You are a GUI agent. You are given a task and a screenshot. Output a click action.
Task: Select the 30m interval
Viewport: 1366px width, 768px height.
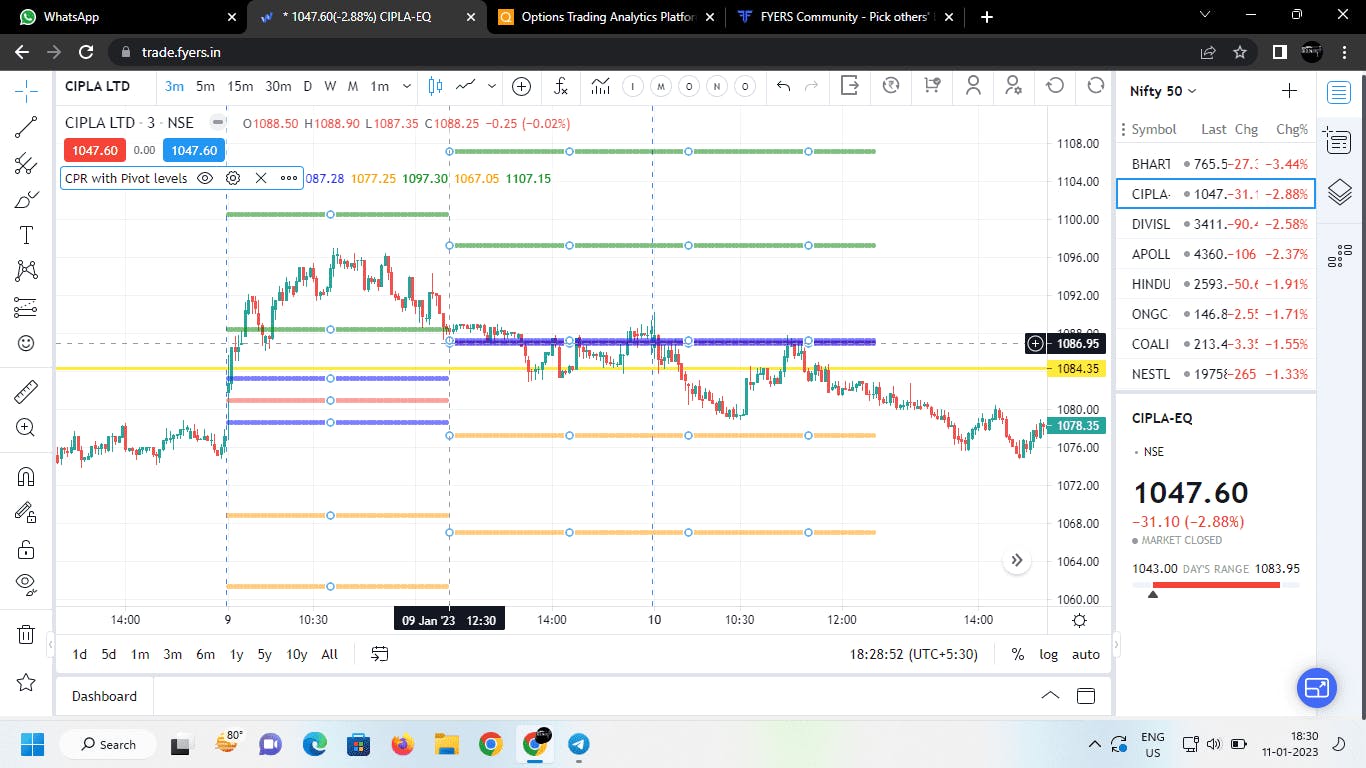pos(278,87)
